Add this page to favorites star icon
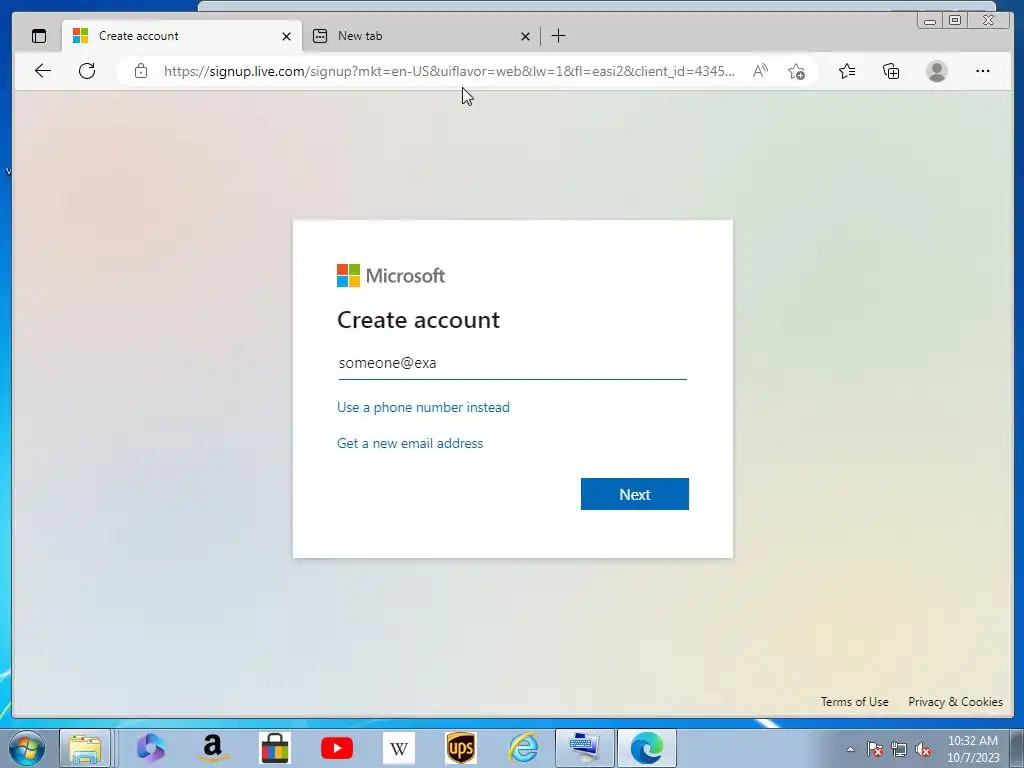The height and width of the screenshot is (768, 1024). (796, 71)
